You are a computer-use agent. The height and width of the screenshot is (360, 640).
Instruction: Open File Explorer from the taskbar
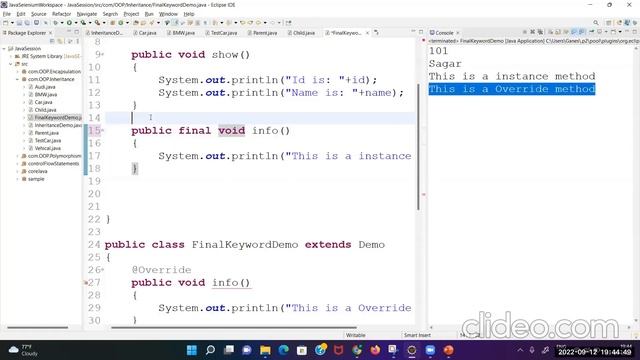(265, 350)
